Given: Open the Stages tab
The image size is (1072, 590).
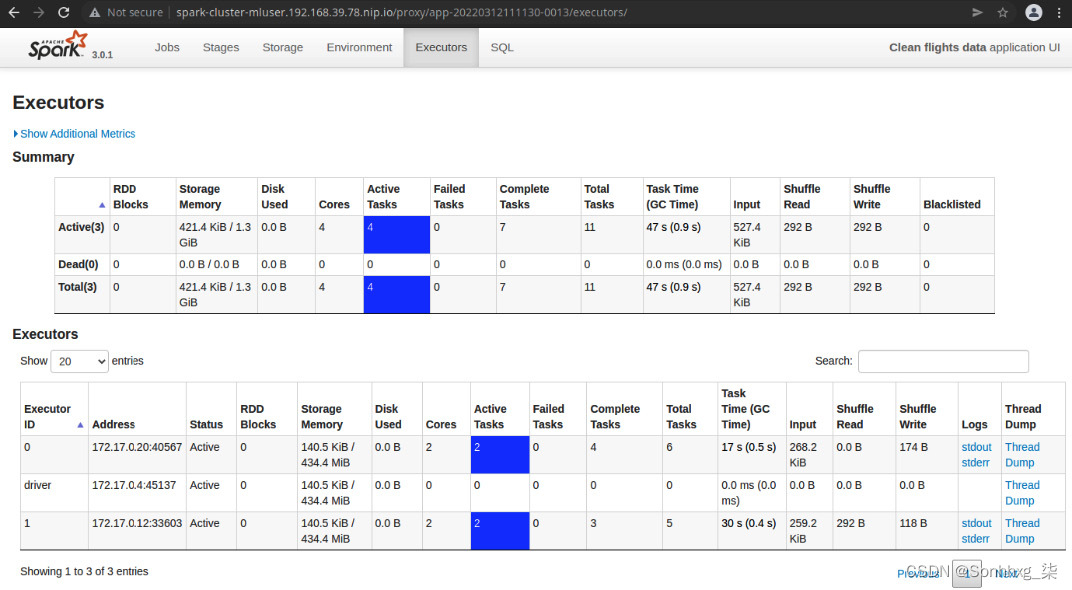Looking at the screenshot, I should [x=221, y=47].
